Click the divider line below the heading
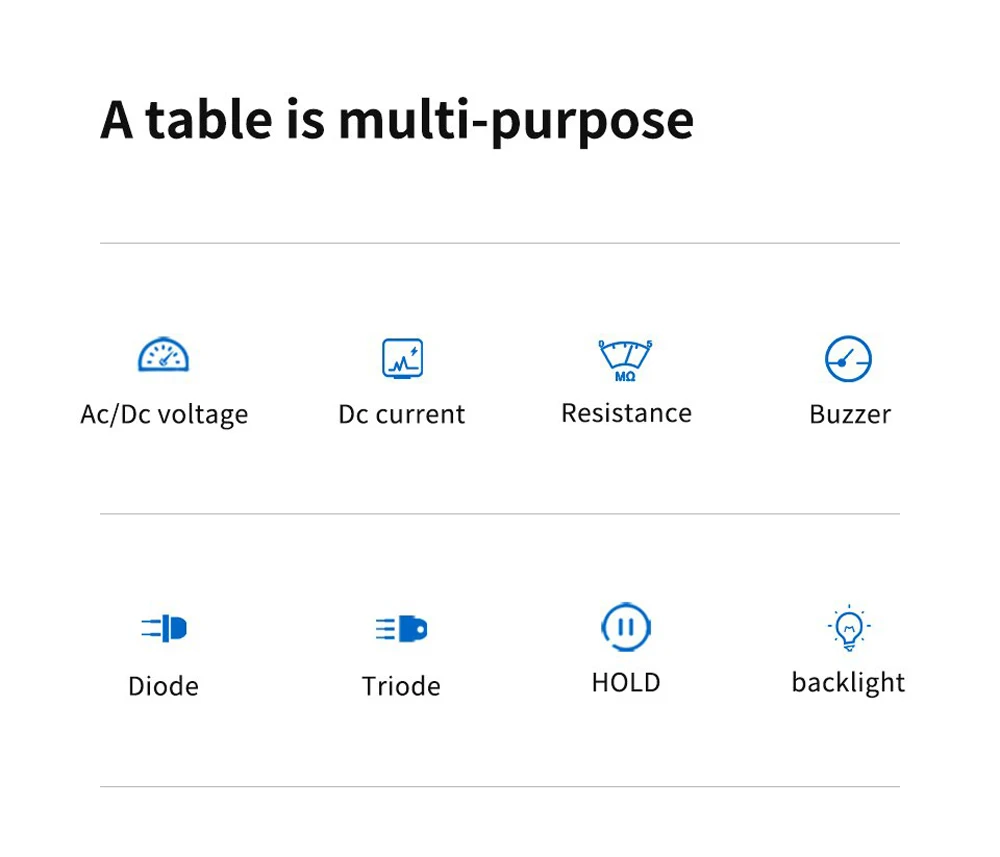The height and width of the screenshot is (857, 1000). [500, 243]
